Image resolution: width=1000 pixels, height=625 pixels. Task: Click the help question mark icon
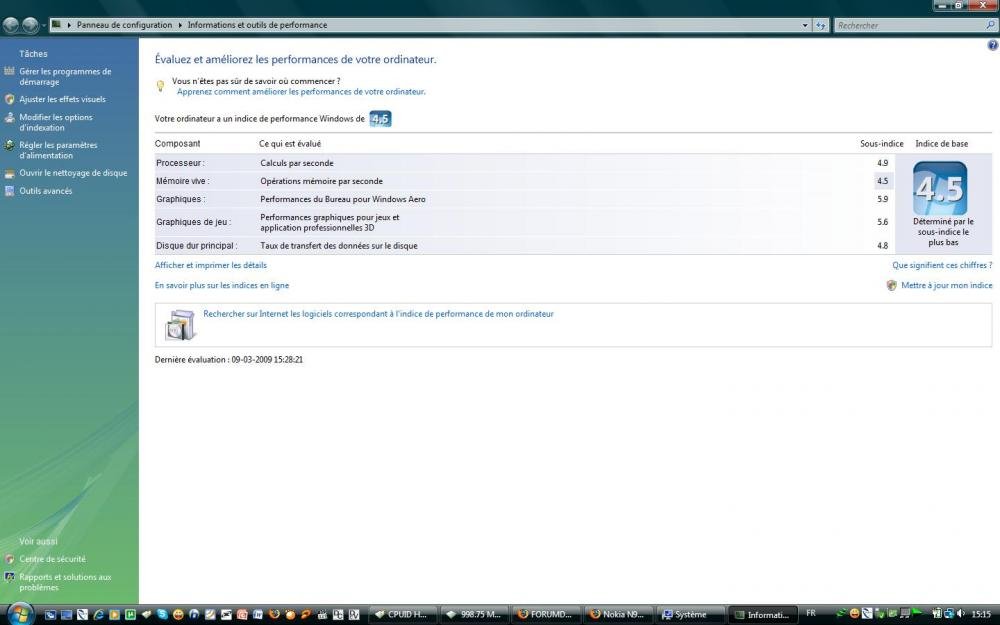[x=992, y=45]
